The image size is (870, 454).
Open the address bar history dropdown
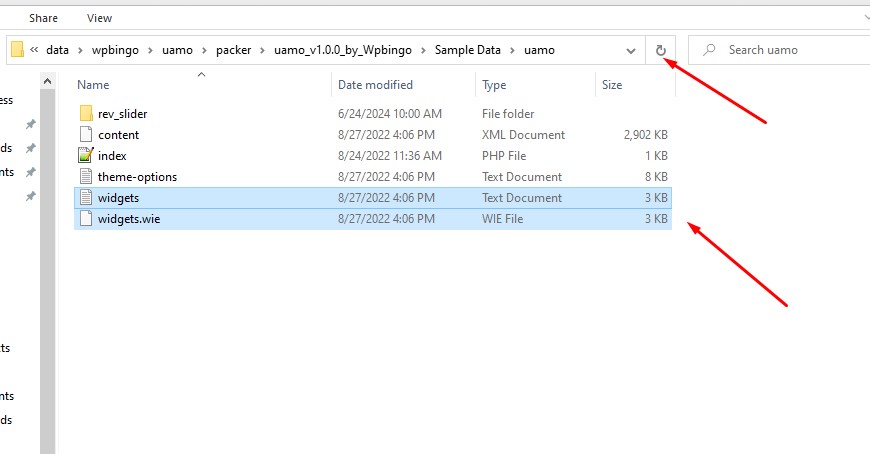tap(631, 50)
